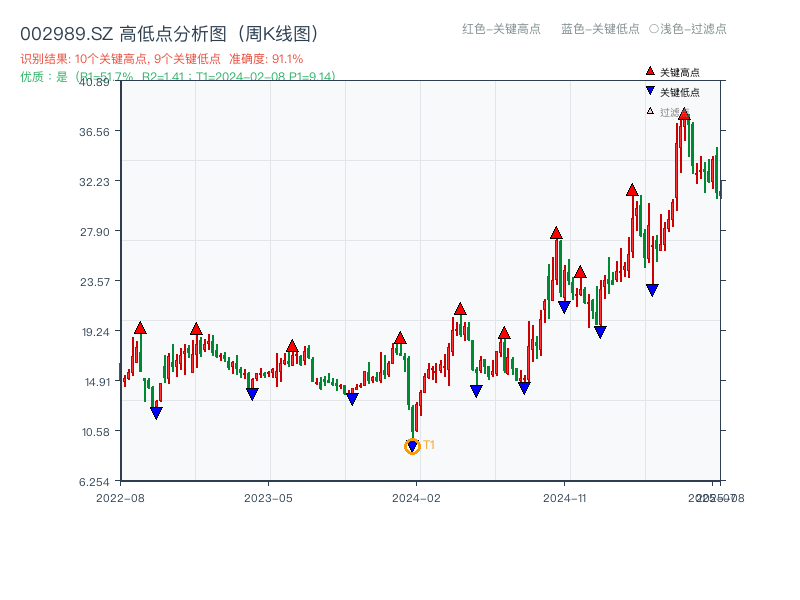Click the hollow triangle icon for the filtered-point legend
This screenshot has height=600, width=800.
pyautogui.click(x=650, y=111)
